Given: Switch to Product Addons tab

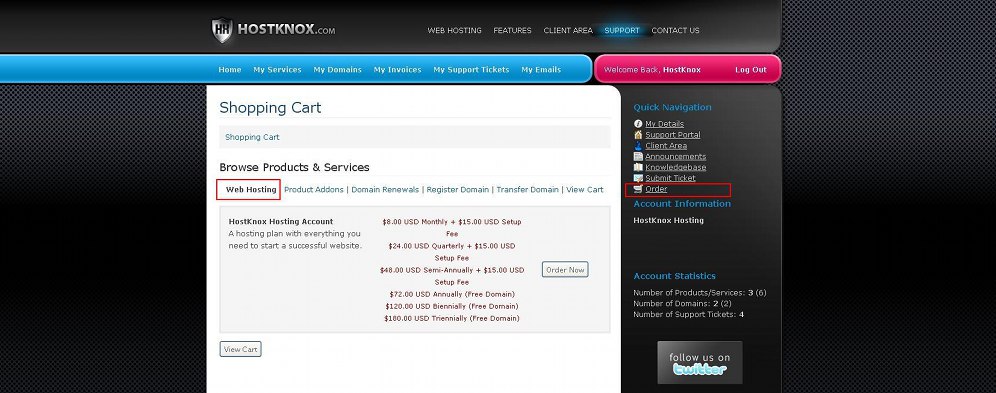Looking at the screenshot, I should click(314, 189).
